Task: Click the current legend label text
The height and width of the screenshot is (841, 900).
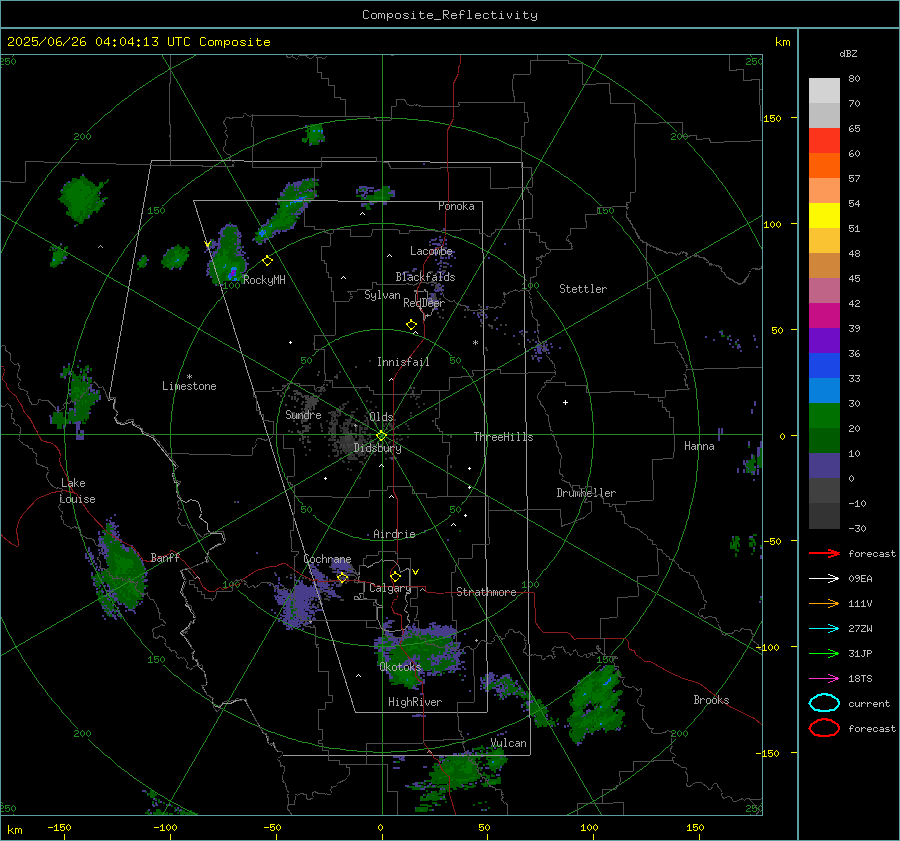Action: click(x=869, y=703)
